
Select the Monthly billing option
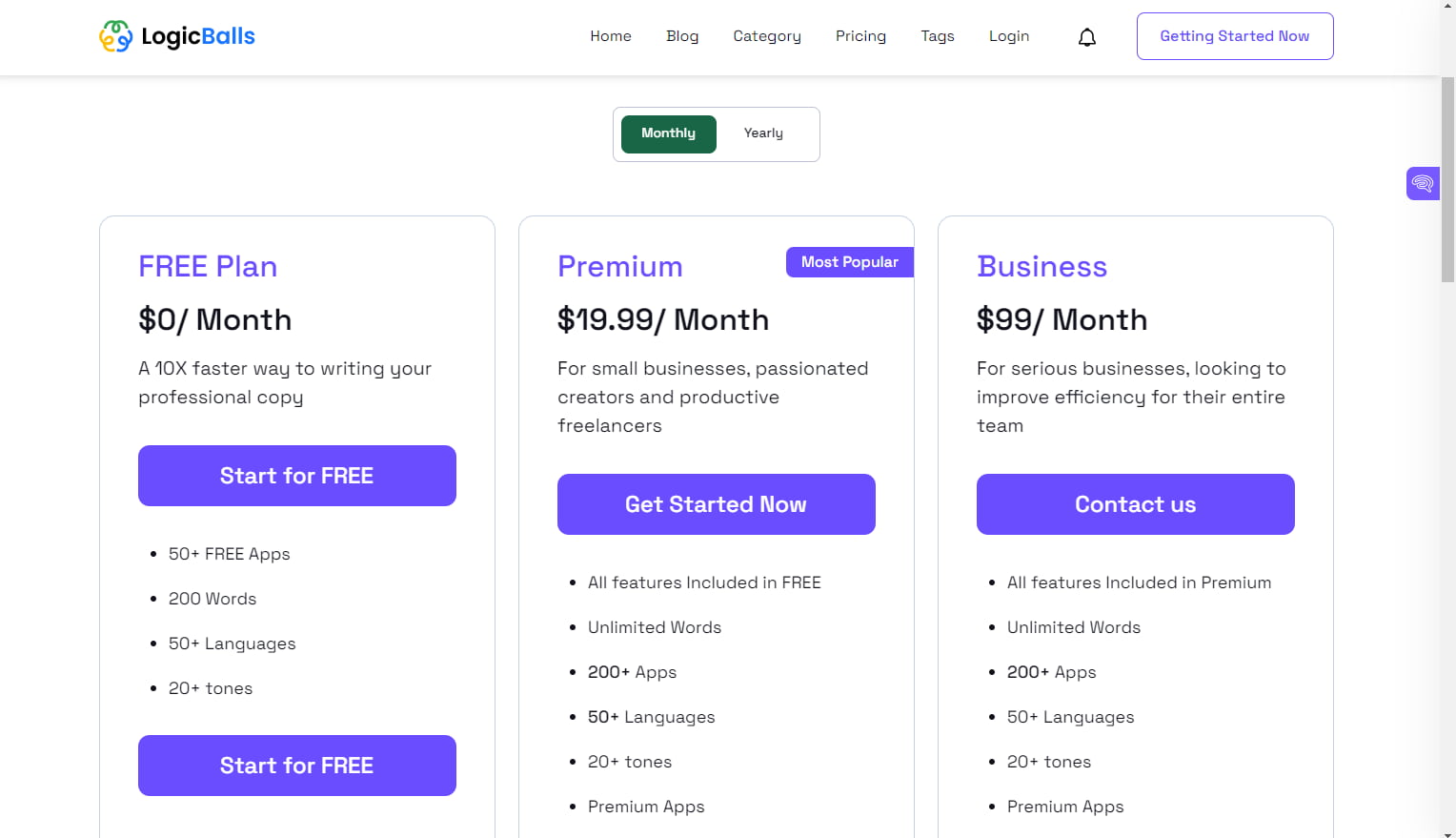pos(668,133)
